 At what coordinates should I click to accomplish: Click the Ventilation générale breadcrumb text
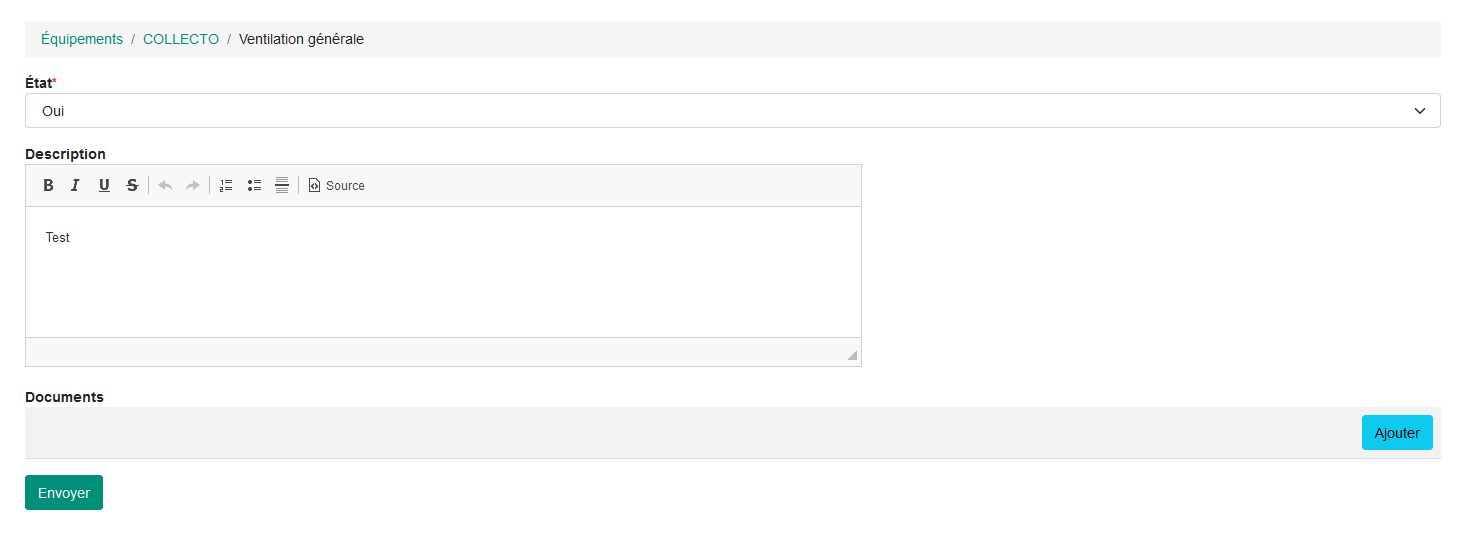point(301,39)
